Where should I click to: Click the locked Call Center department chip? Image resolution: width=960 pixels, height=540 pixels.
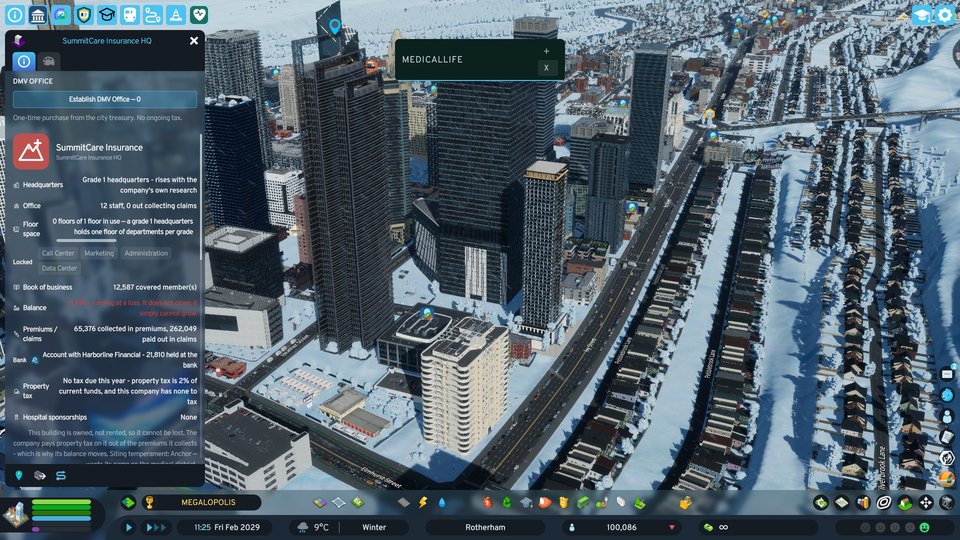coord(58,253)
